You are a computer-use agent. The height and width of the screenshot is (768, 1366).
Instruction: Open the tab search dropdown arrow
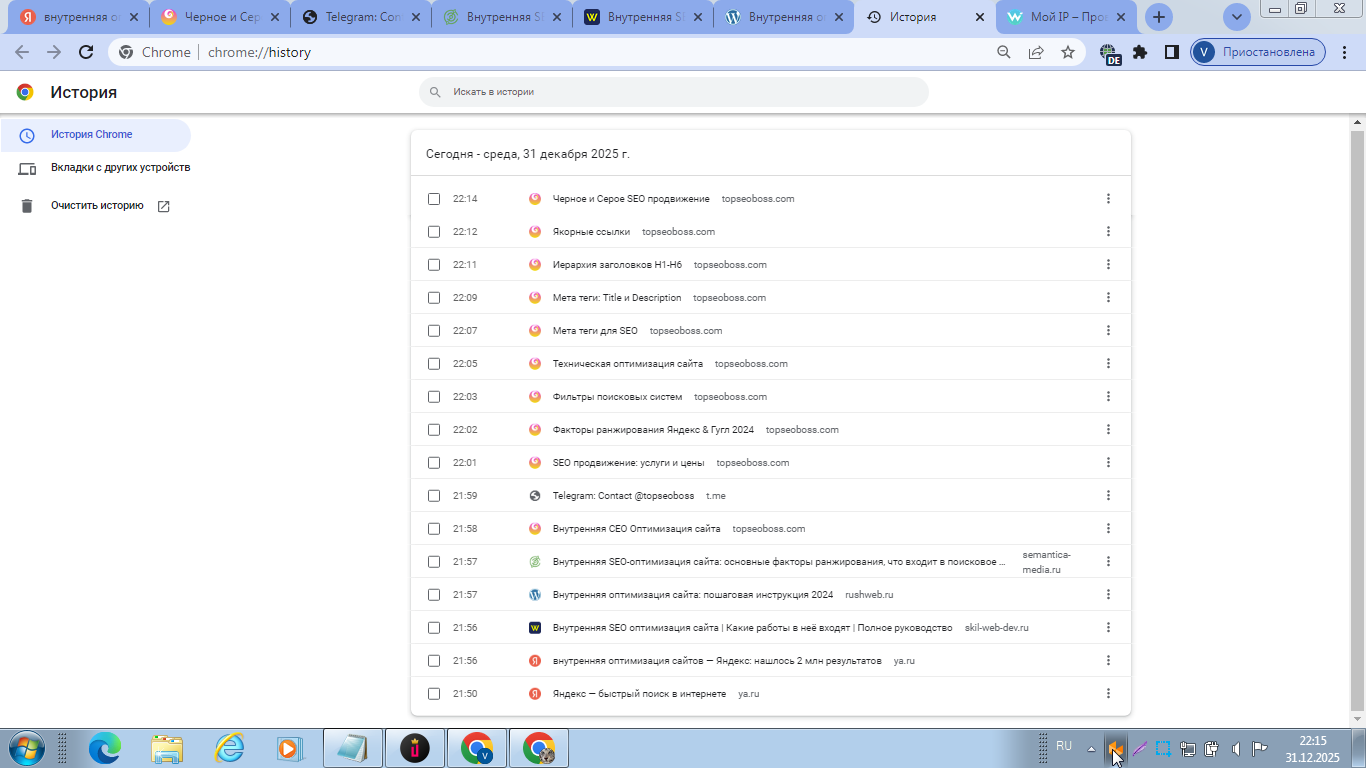(1238, 17)
